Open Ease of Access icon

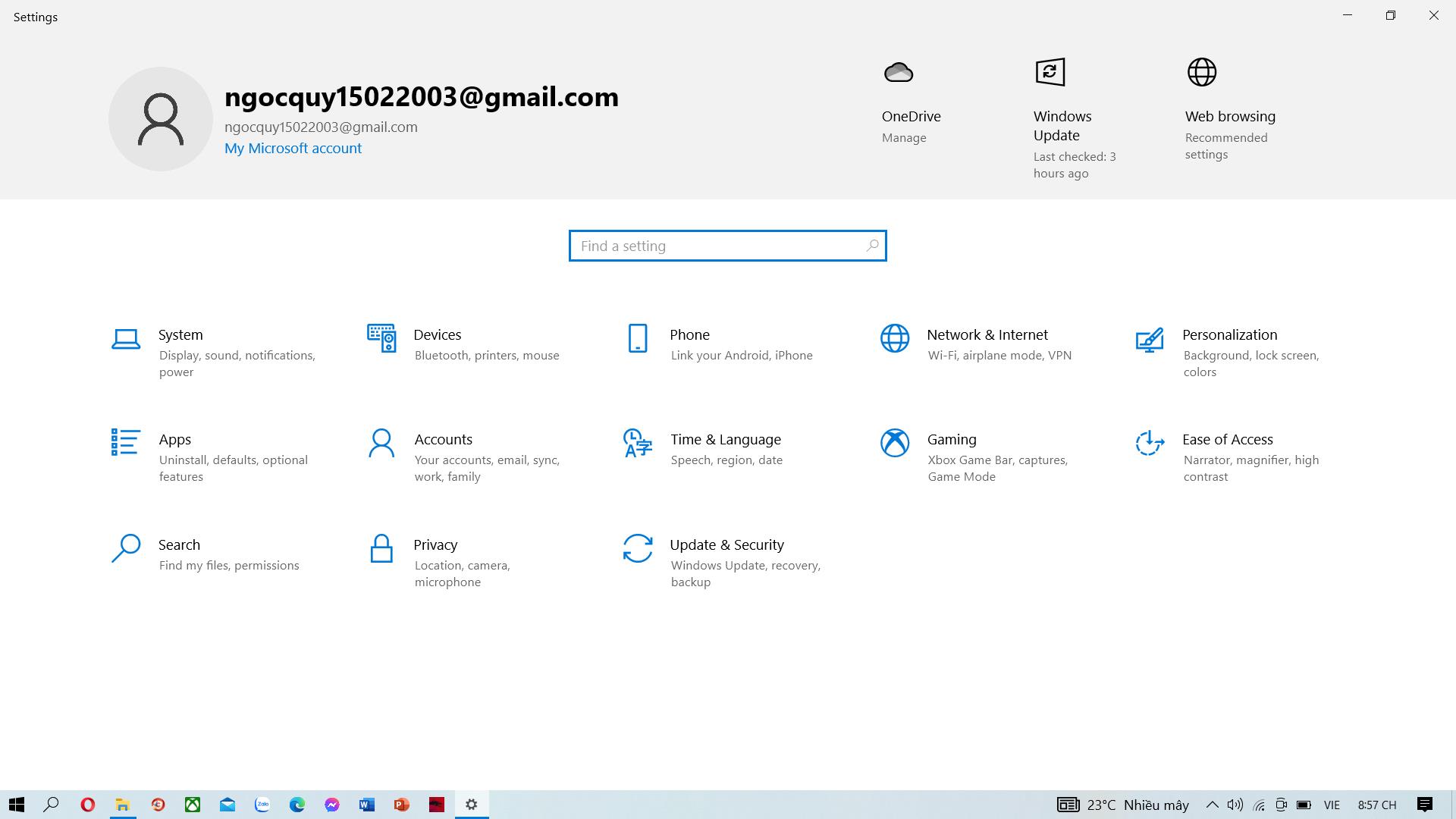pyautogui.click(x=1150, y=443)
